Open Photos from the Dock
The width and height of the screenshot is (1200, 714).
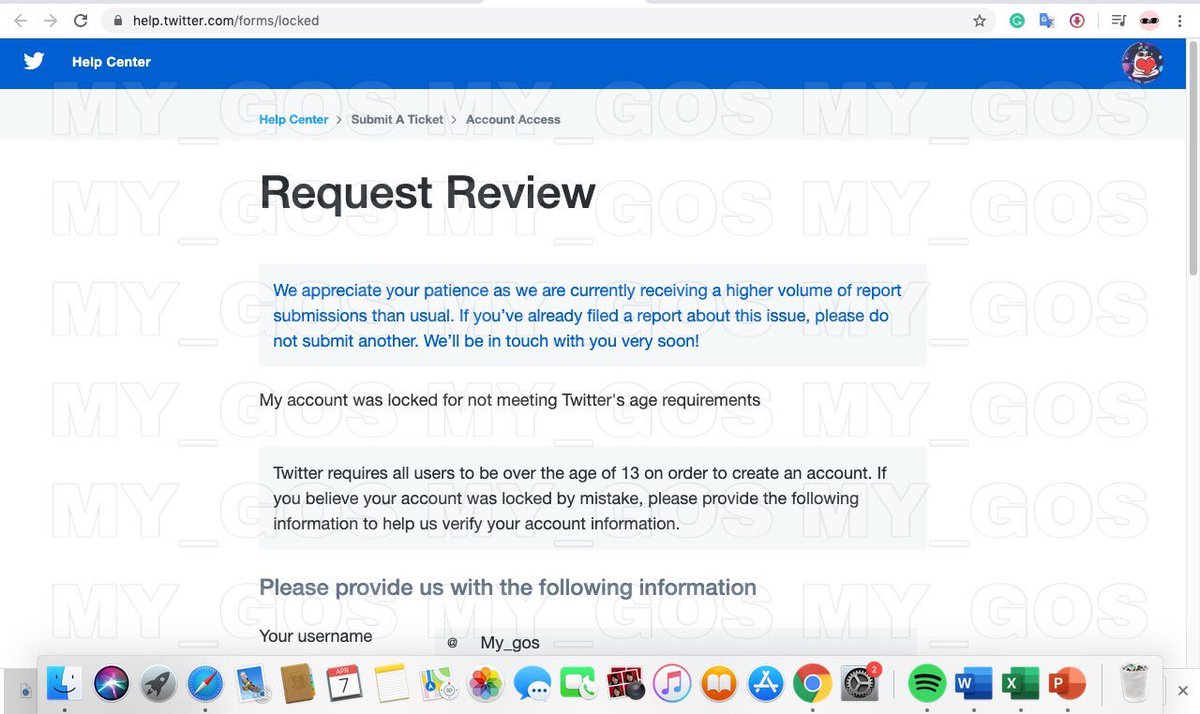[485, 684]
